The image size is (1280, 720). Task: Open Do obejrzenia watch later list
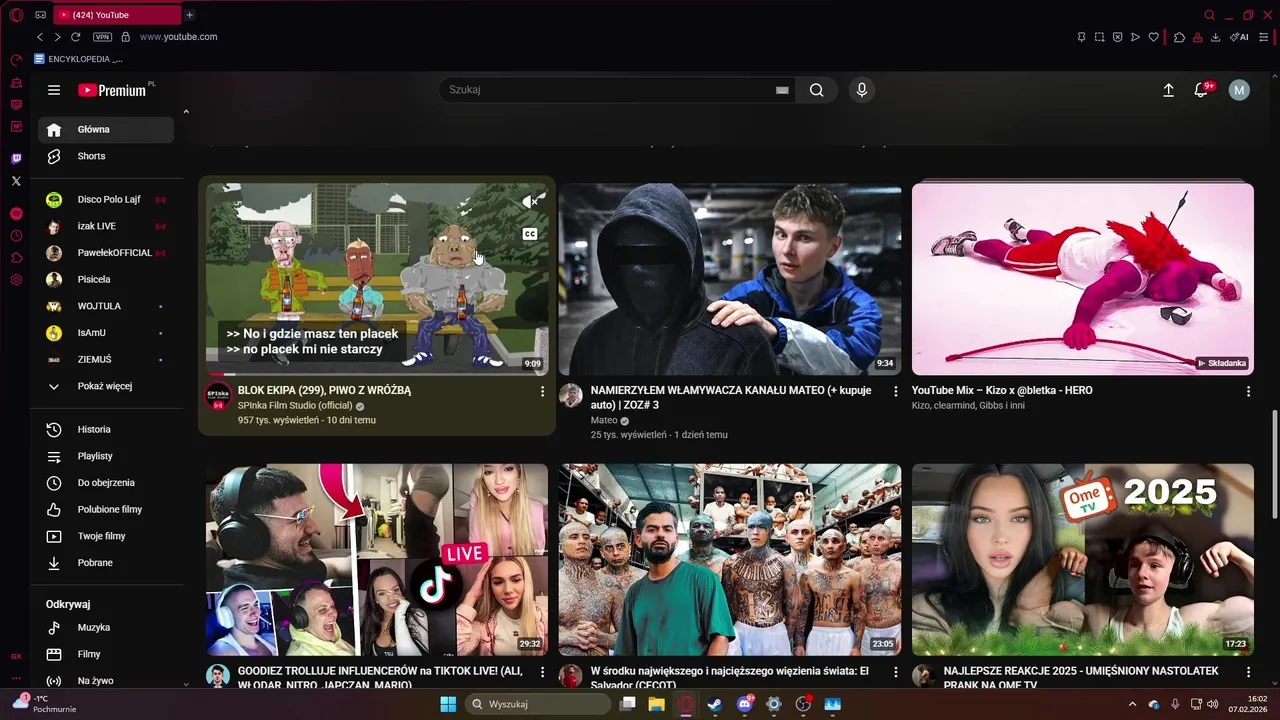[x=106, y=483]
